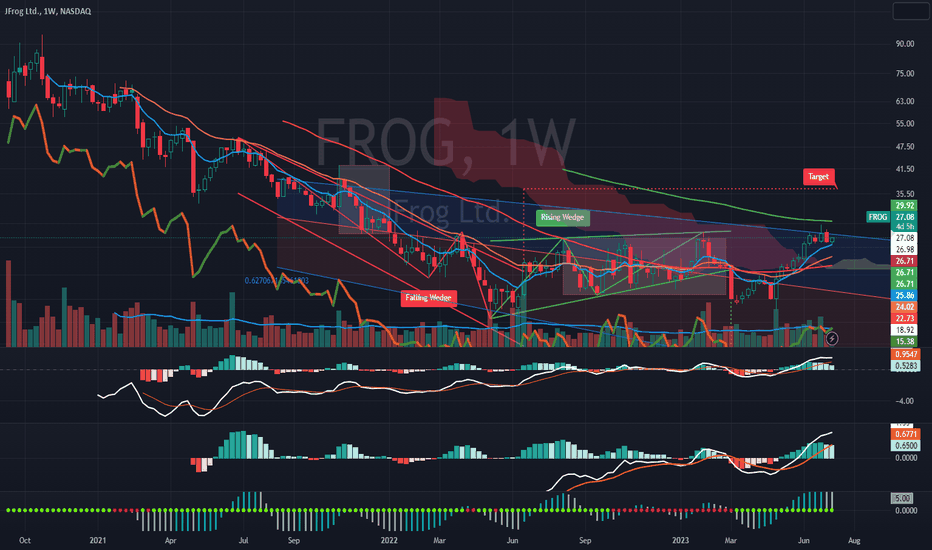Click the 41.50 price axis label
Image resolution: width=932 pixels, height=550 pixels.
pos(905,169)
